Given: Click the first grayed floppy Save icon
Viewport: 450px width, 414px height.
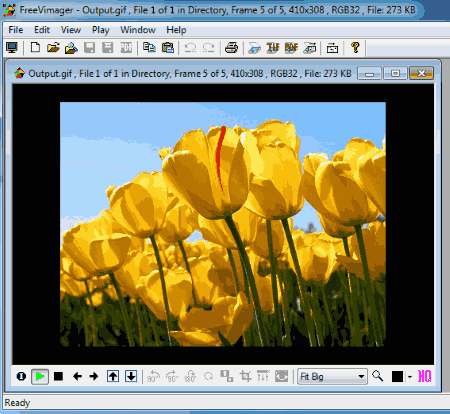Looking at the screenshot, I should tap(89, 48).
